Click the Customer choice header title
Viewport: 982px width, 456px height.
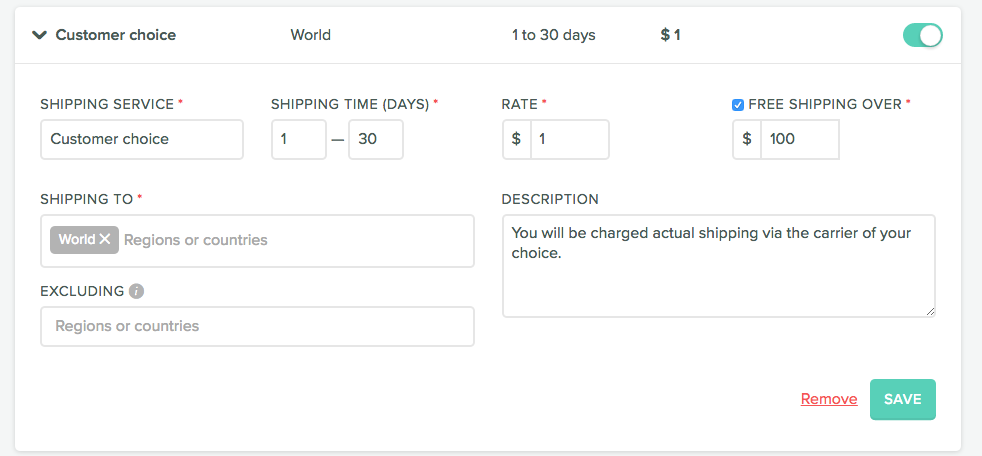click(115, 35)
